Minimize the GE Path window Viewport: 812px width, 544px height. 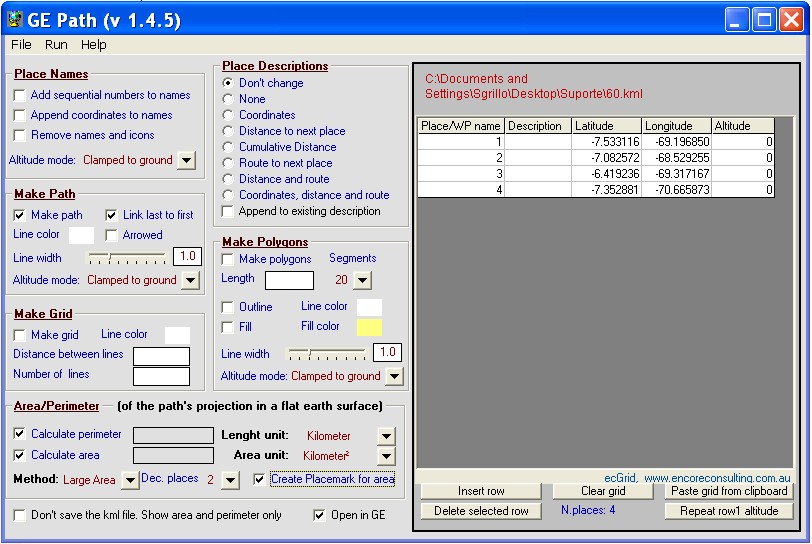735,20
